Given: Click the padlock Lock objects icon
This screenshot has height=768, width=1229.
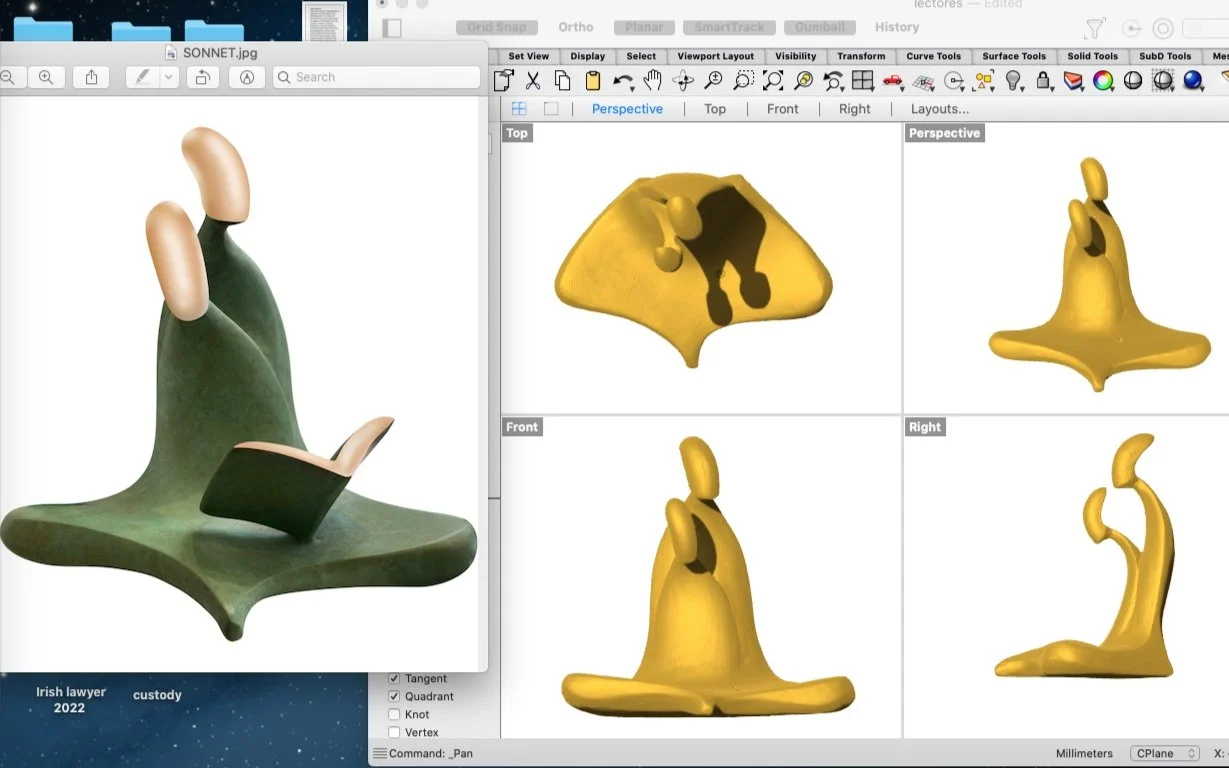Looking at the screenshot, I should click(x=1044, y=81).
